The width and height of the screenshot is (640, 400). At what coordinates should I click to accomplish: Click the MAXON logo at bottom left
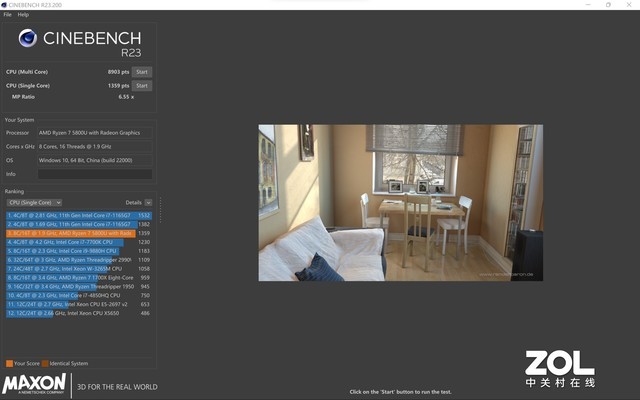click(34, 383)
